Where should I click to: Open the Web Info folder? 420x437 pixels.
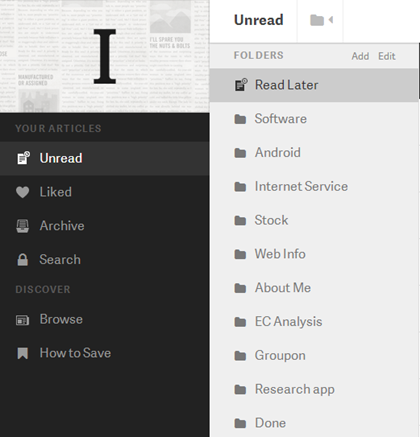pyautogui.click(x=314, y=254)
